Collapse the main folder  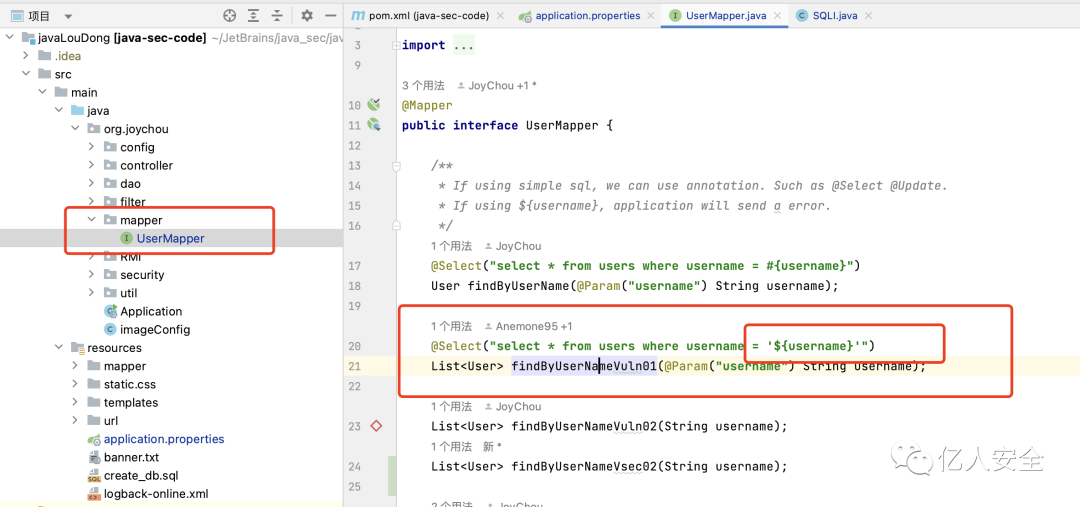[42, 92]
